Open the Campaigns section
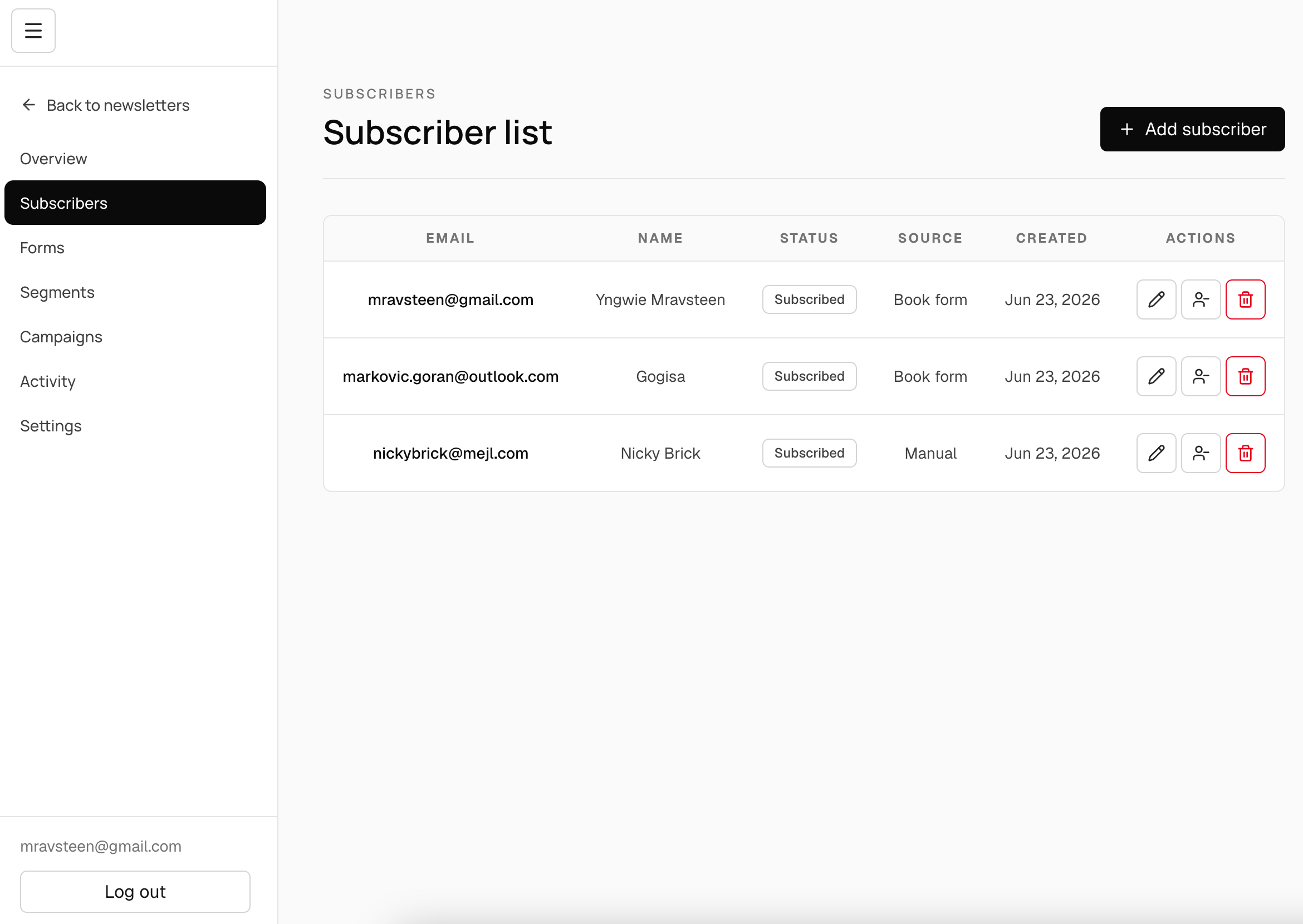1303x924 pixels. click(135, 337)
